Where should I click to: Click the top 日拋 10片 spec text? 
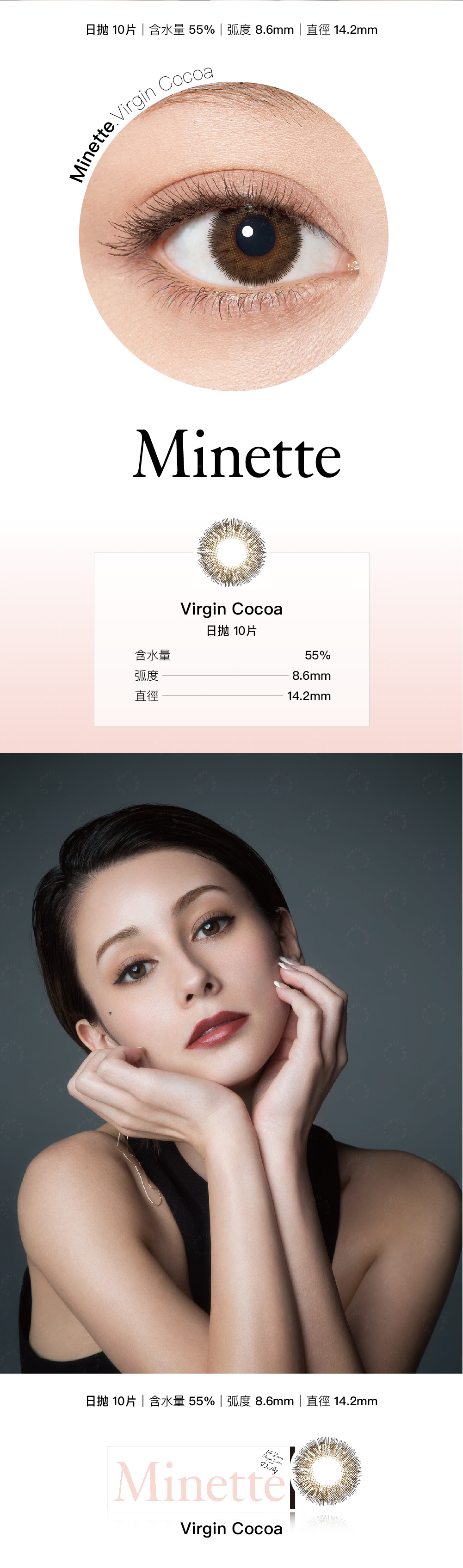[x=111, y=29]
